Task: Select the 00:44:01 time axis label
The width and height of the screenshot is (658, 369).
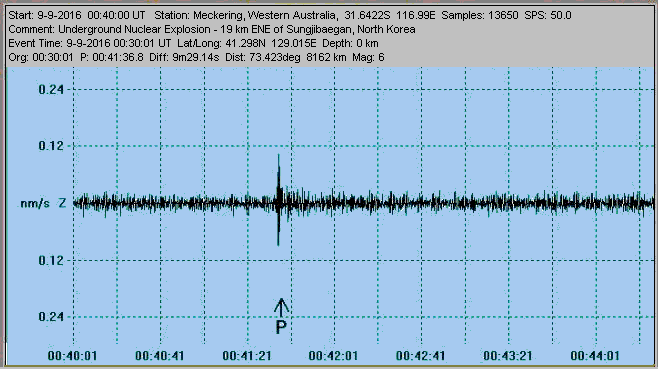Action: [x=595, y=356]
